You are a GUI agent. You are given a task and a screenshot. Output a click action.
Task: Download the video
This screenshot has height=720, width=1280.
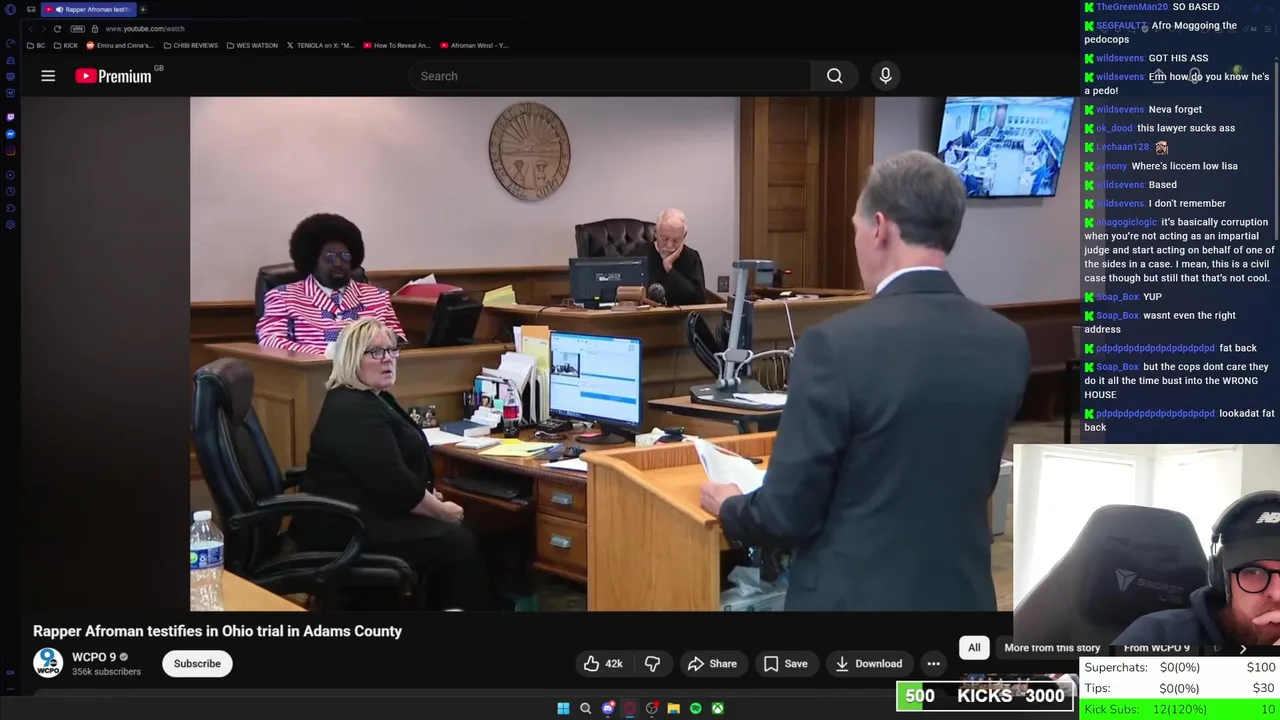click(868, 663)
